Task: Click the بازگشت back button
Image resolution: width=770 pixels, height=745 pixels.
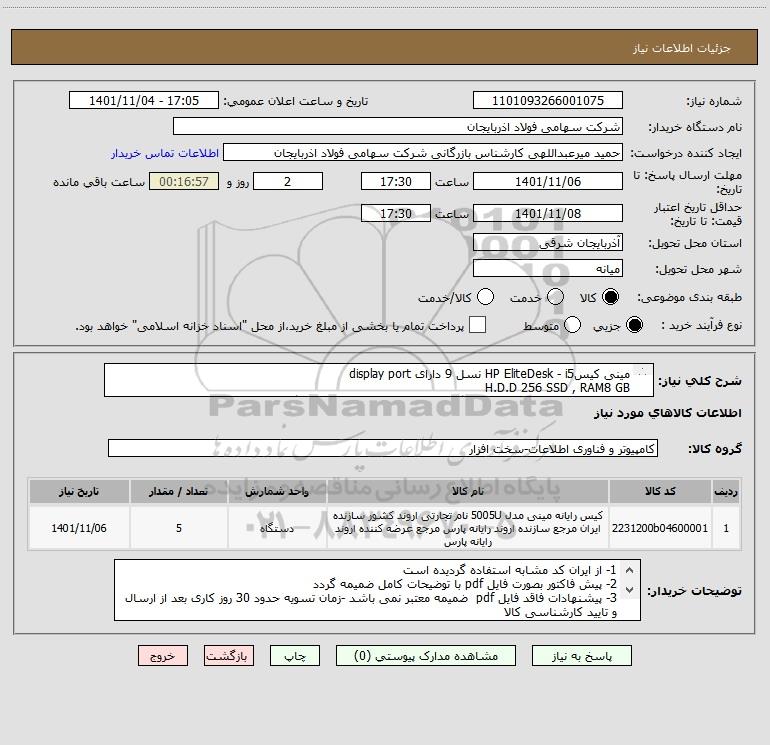Action: pyautogui.click(x=229, y=656)
